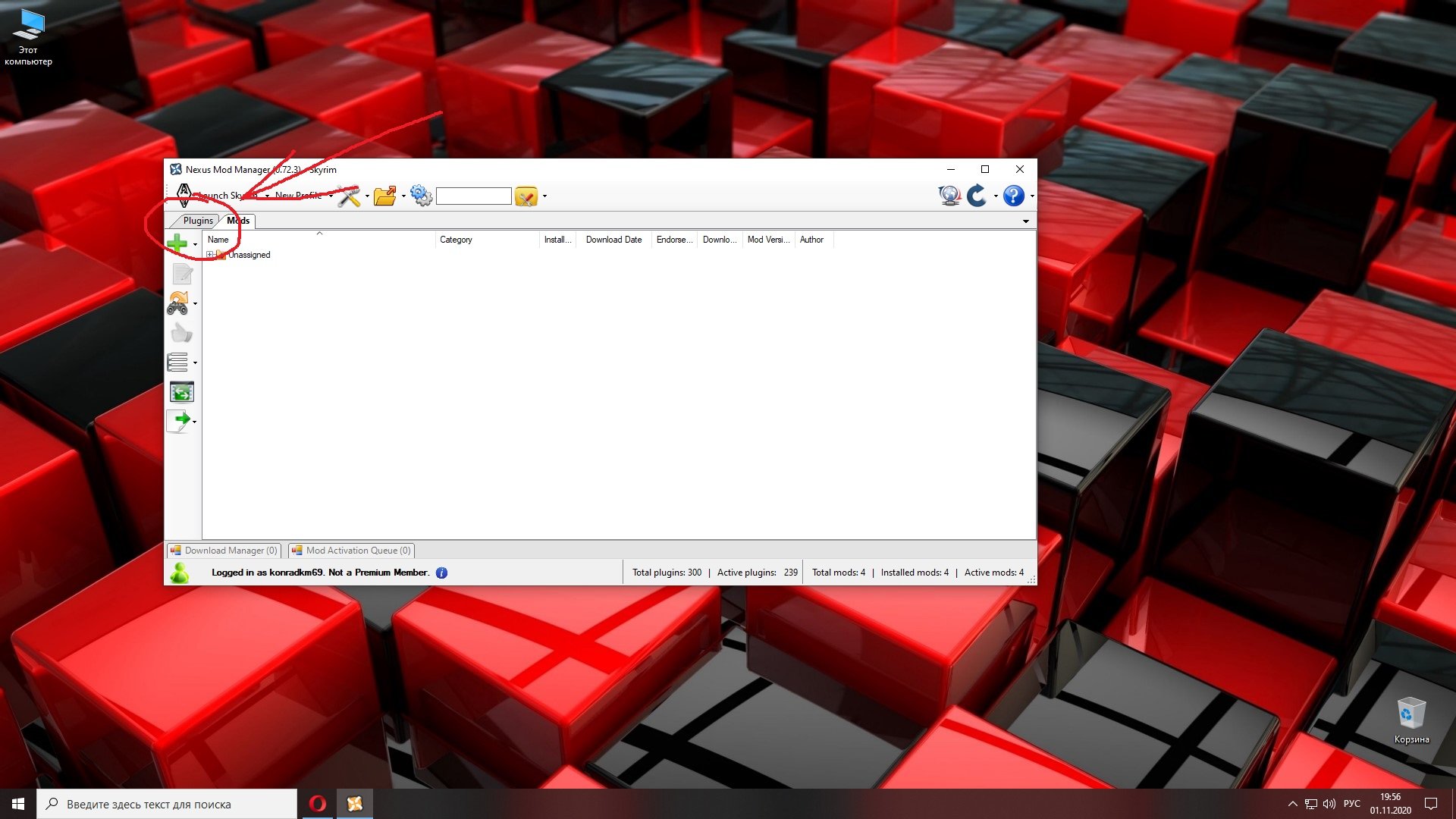
Task: Open the Add Mod dropdown arrow
Action: tap(195, 244)
